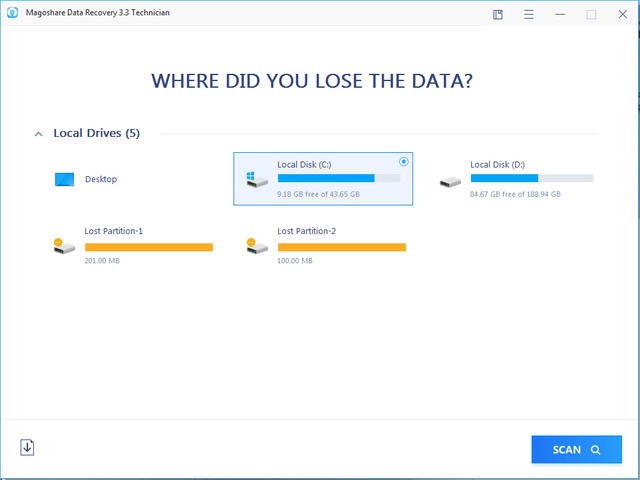
Task: Click the import scan status icon at bottom left
Action: pyautogui.click(x=27, y=448)
